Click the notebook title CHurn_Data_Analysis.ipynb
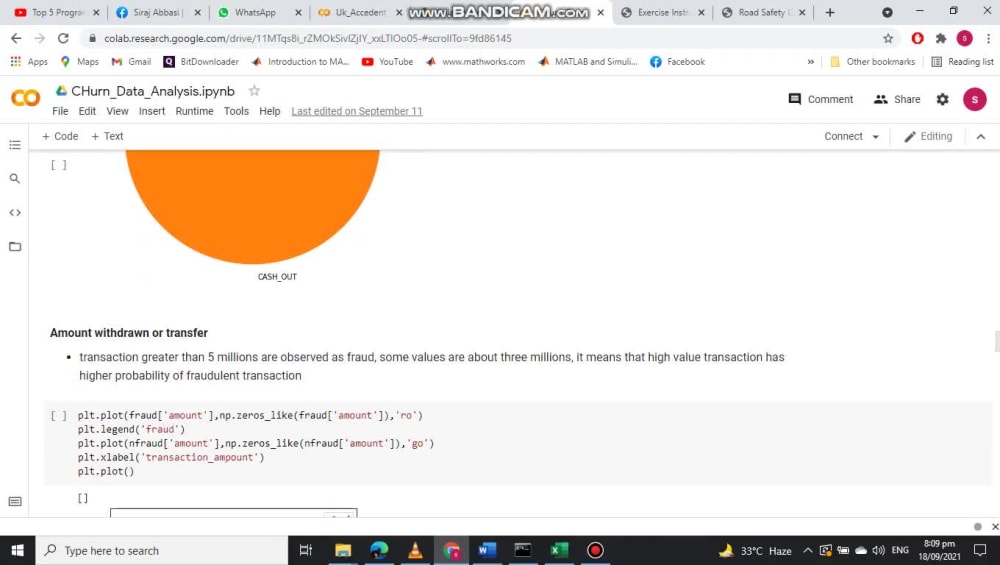This screenshot has width=1000, height=565. (153, 91)
